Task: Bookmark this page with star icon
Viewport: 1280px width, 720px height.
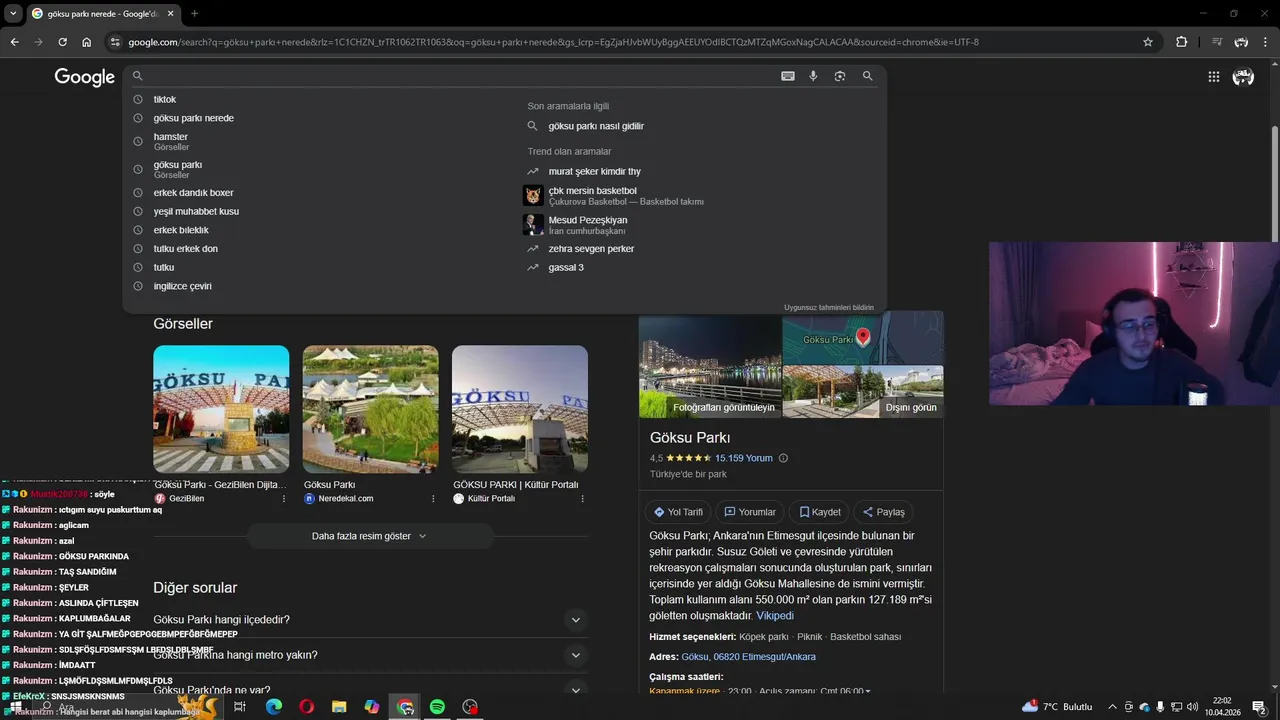Action: (x=1148, y=42)
